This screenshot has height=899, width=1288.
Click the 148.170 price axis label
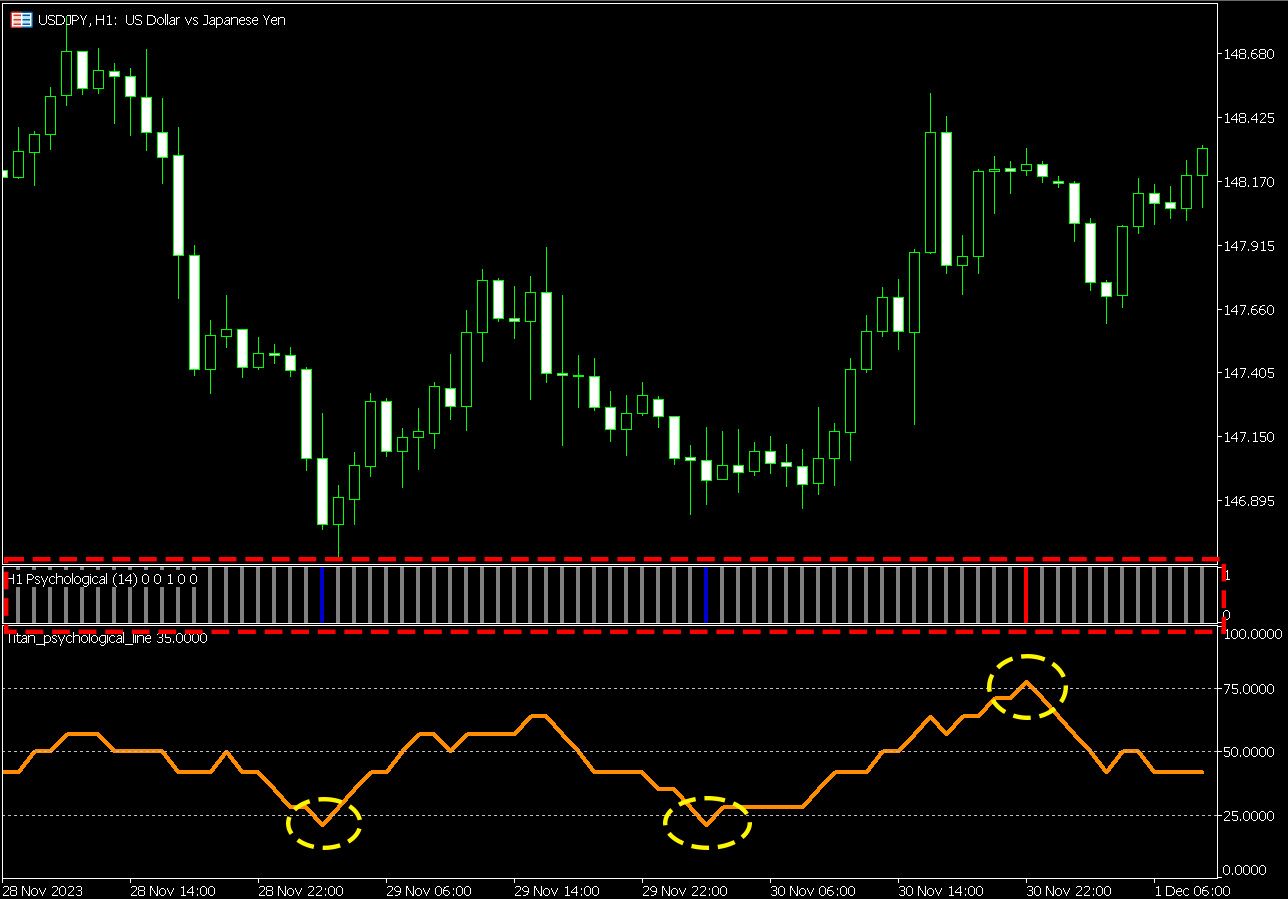[1248, 182]
